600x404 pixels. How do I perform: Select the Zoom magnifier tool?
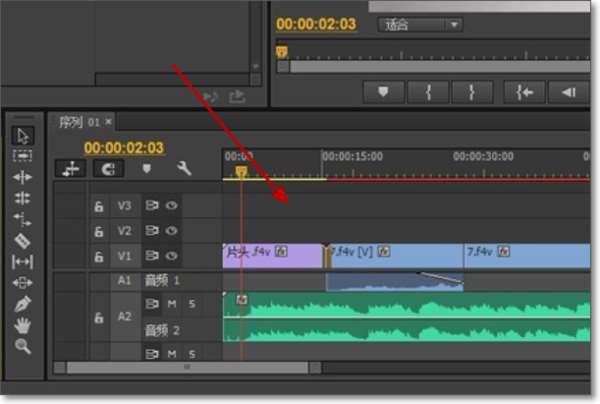tap(23, 346)
